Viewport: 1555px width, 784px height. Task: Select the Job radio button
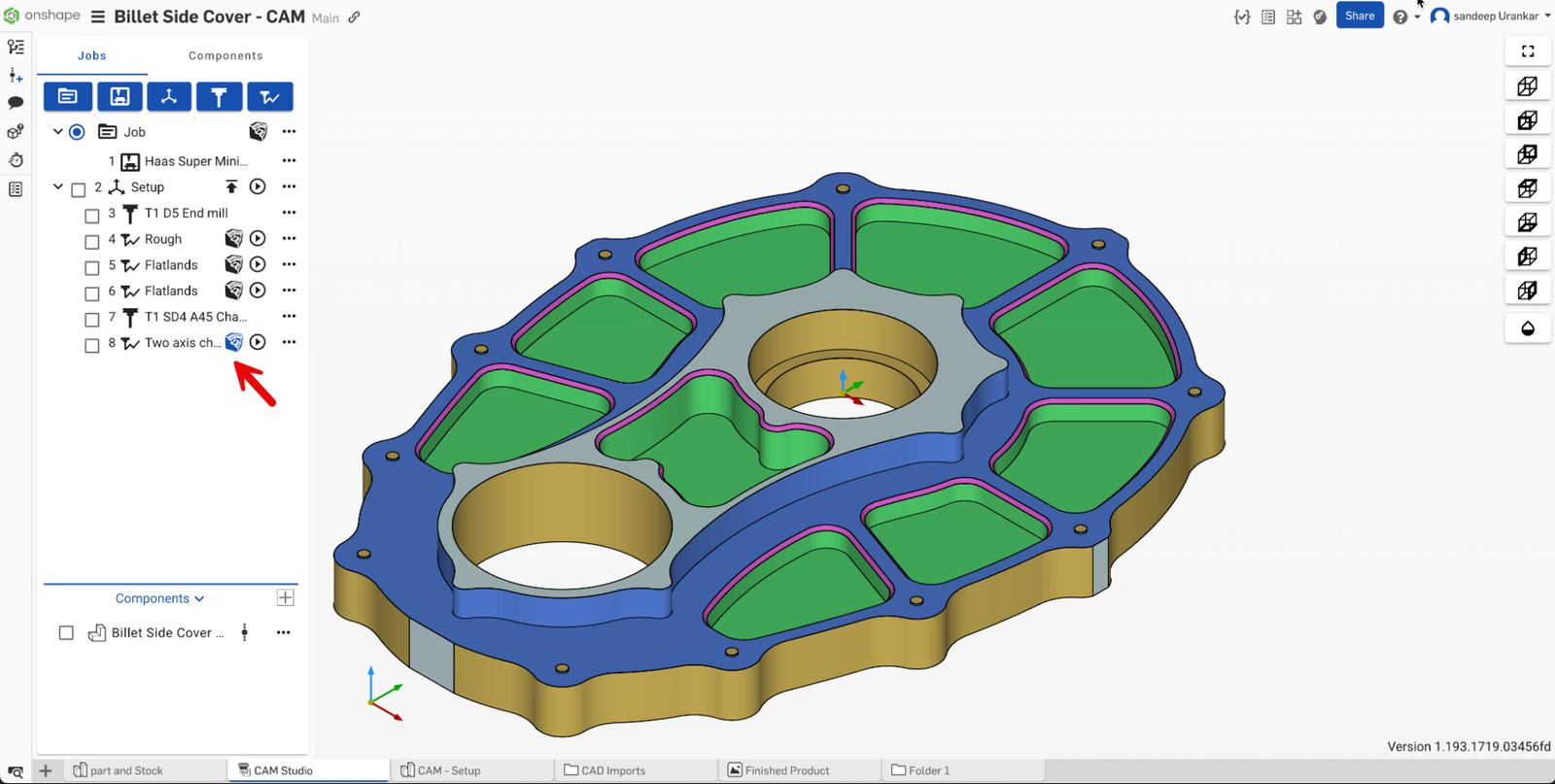[x=77, y=132]
